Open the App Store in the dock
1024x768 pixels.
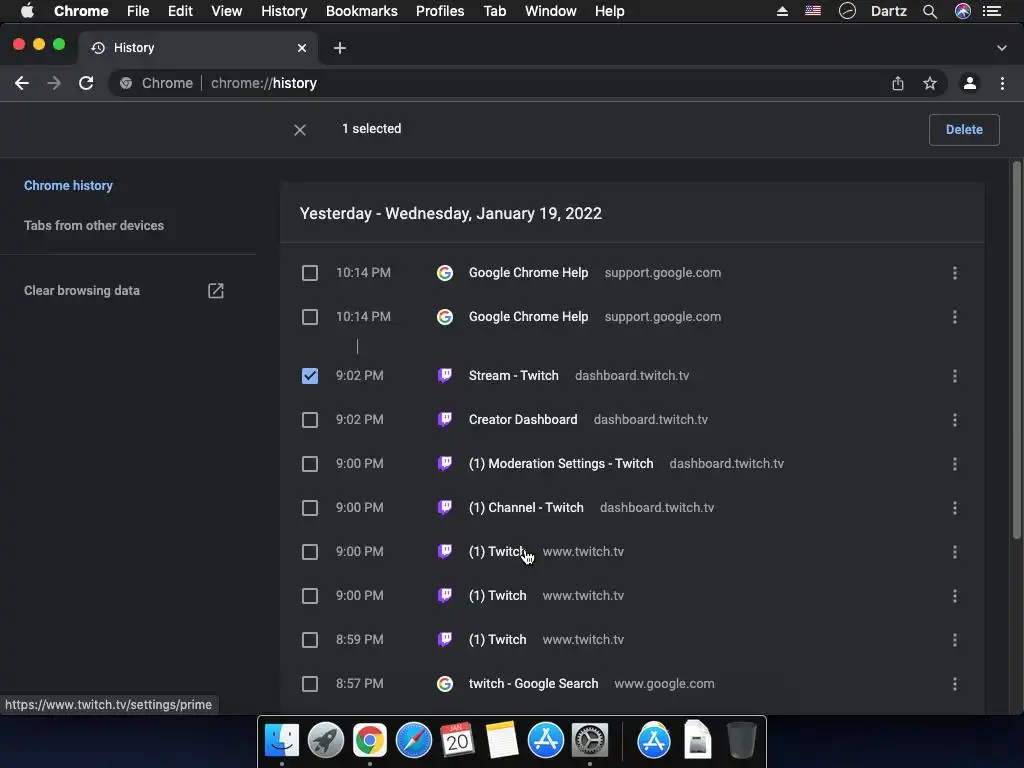(x=546, y=740)
